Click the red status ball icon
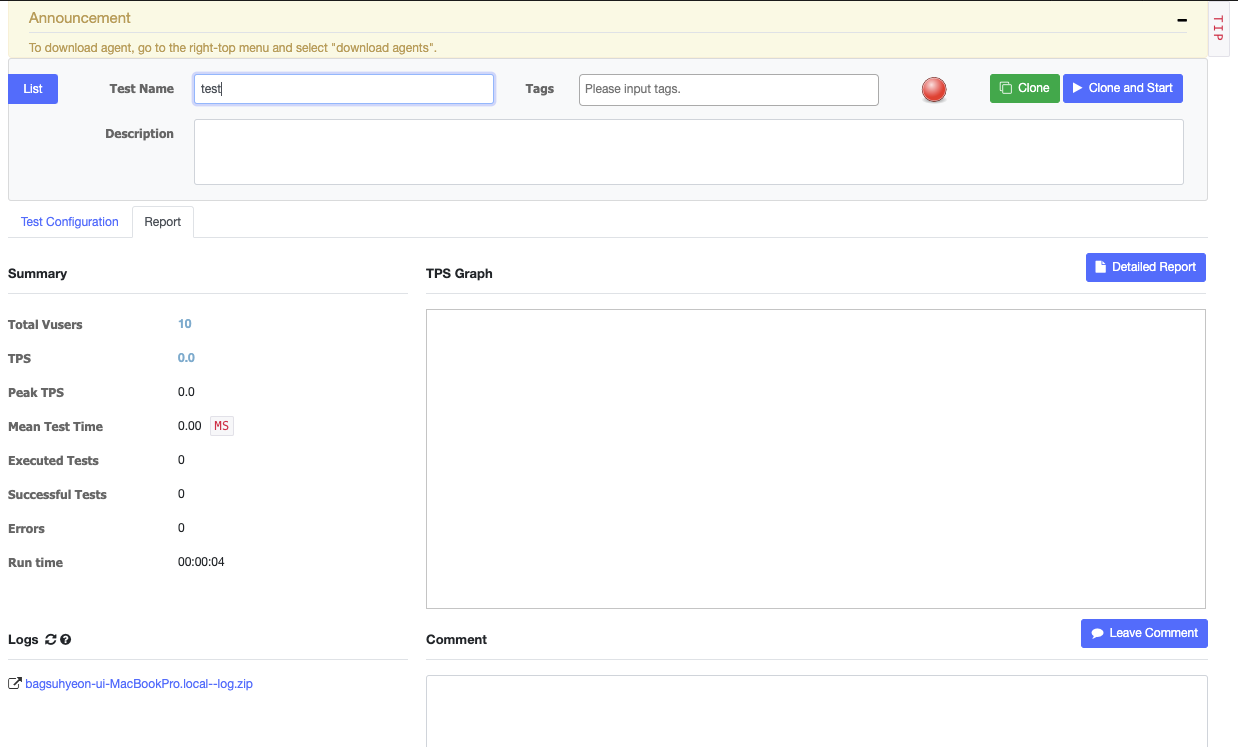The image size is (1238, 747). click(x=934, y=89)
